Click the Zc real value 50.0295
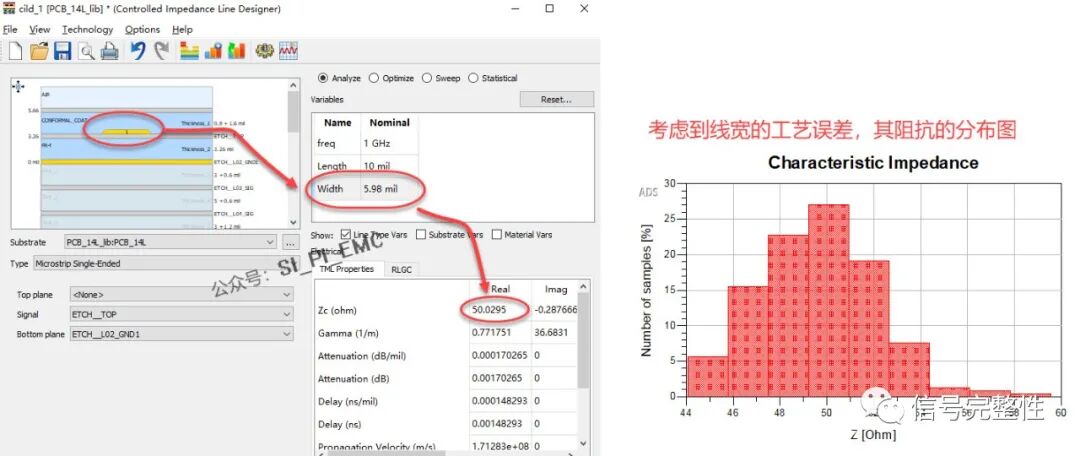The height and width of the screenshot is (456, 1080). click(x=489, y=310)
